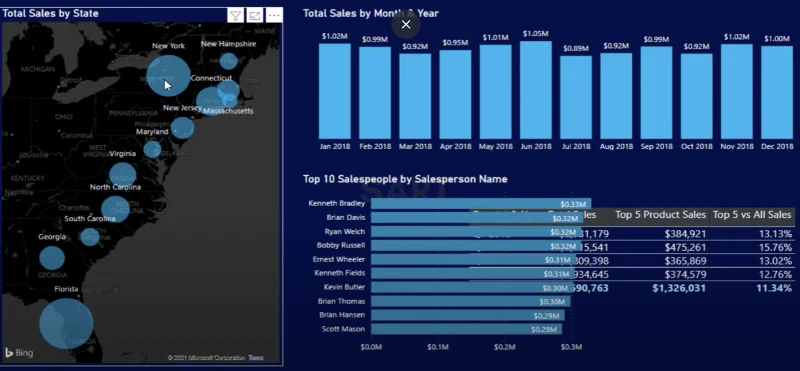
Task: Click the Mar 2018 sales column
Action: (415, 96)
